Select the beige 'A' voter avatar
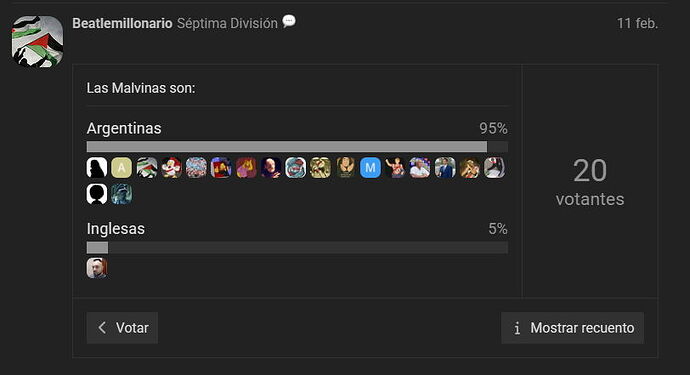Viewport: 690px width, 375px height. coord(121,168)
